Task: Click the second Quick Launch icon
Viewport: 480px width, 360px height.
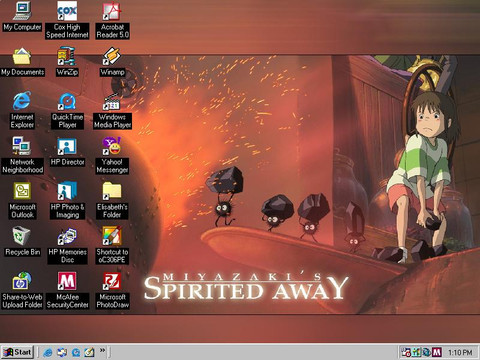Action: (x=62, y=352)
